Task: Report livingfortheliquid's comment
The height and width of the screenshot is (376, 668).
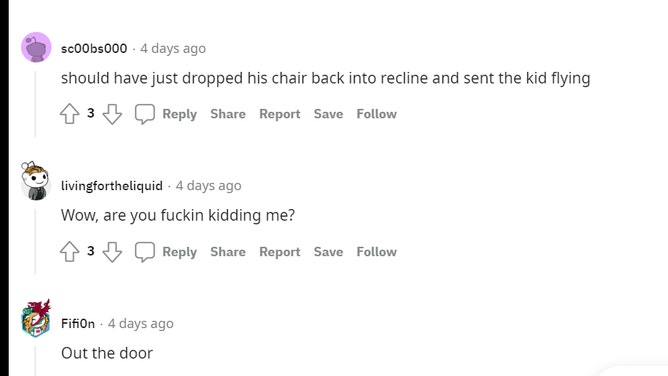Action: click(280, 252)
